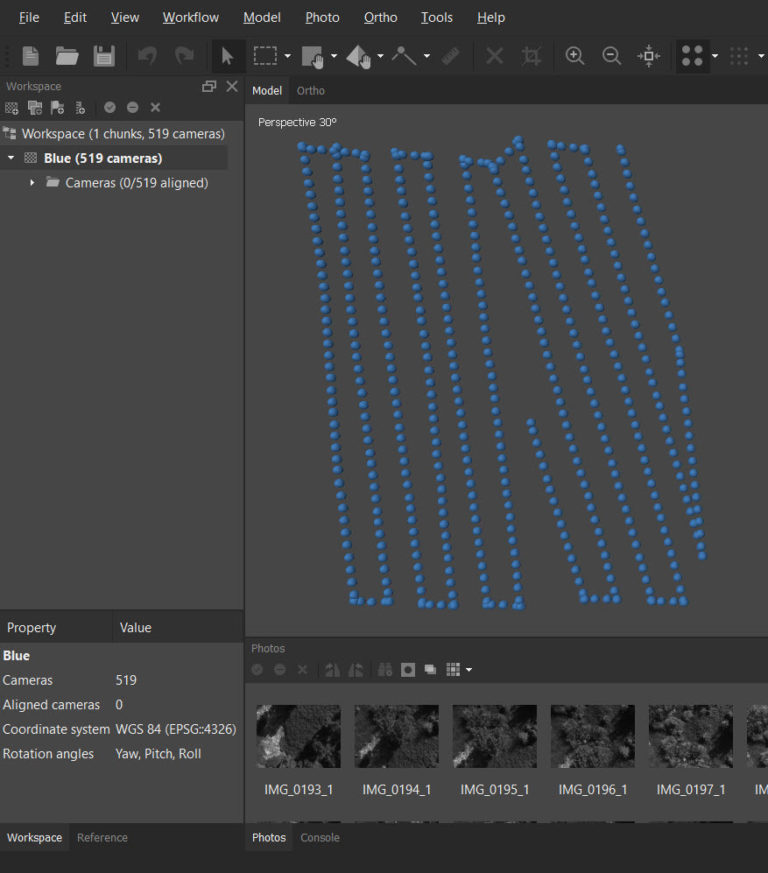Switch to the Ortho view tab

pos(311,90)
